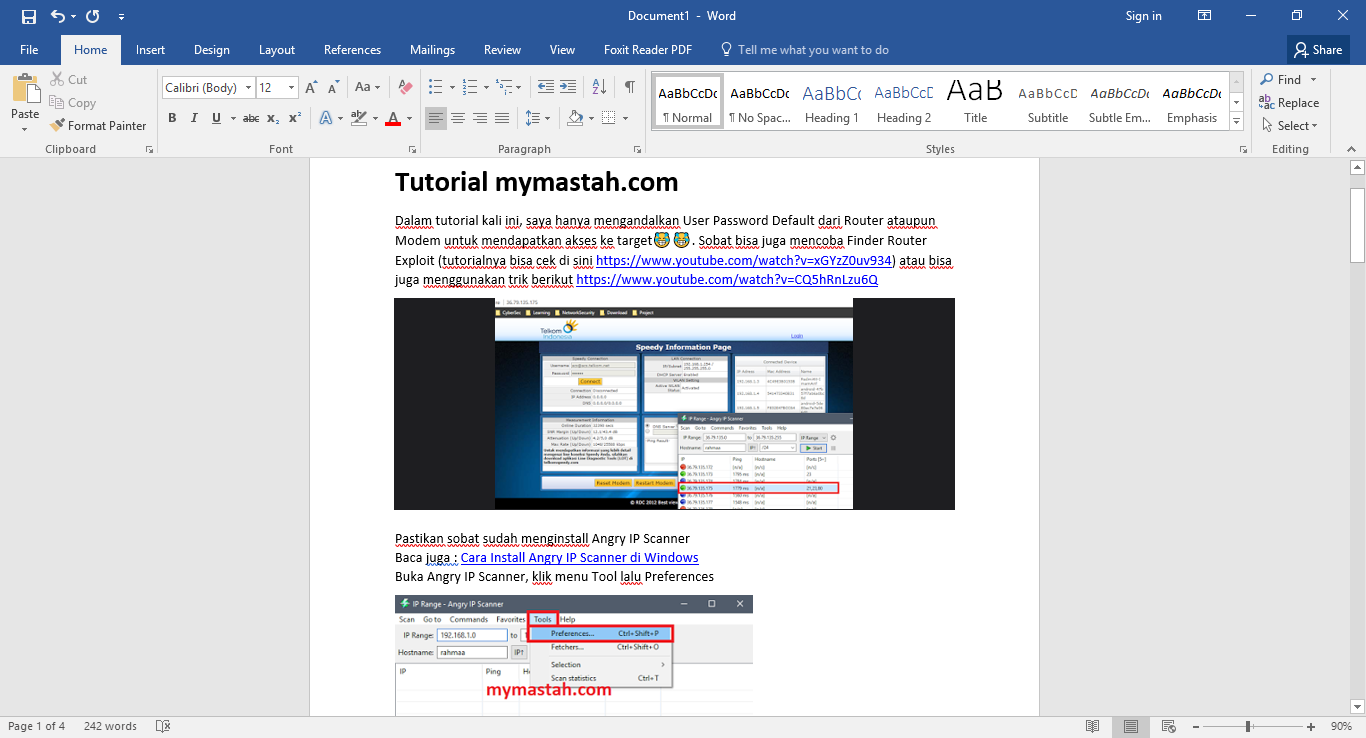This screenshot has width=1366, height=738.
Task: Toggle Print Layout view in status bar
Action: pos(1131,726)
